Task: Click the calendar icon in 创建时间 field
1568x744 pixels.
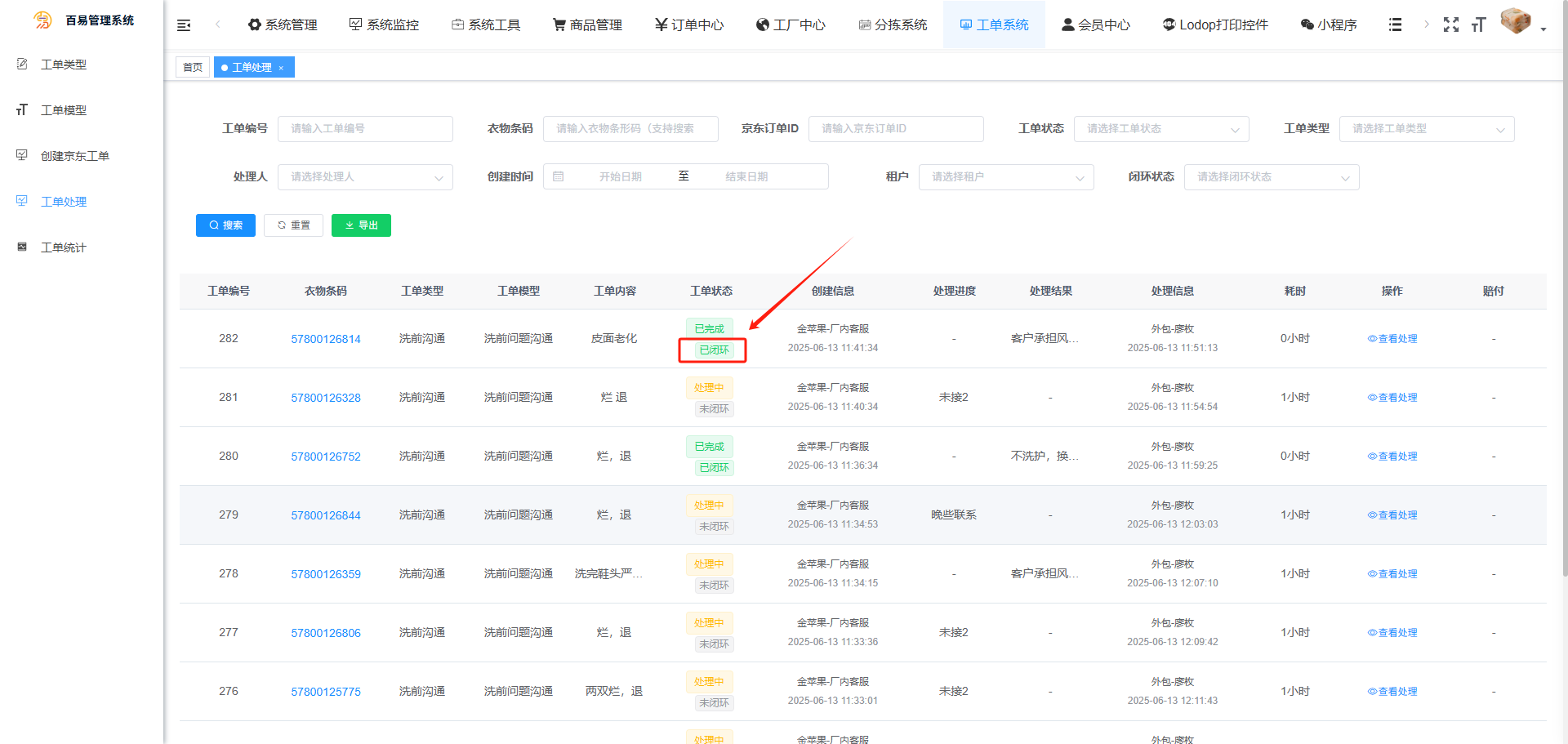Action: coord(559,176)
